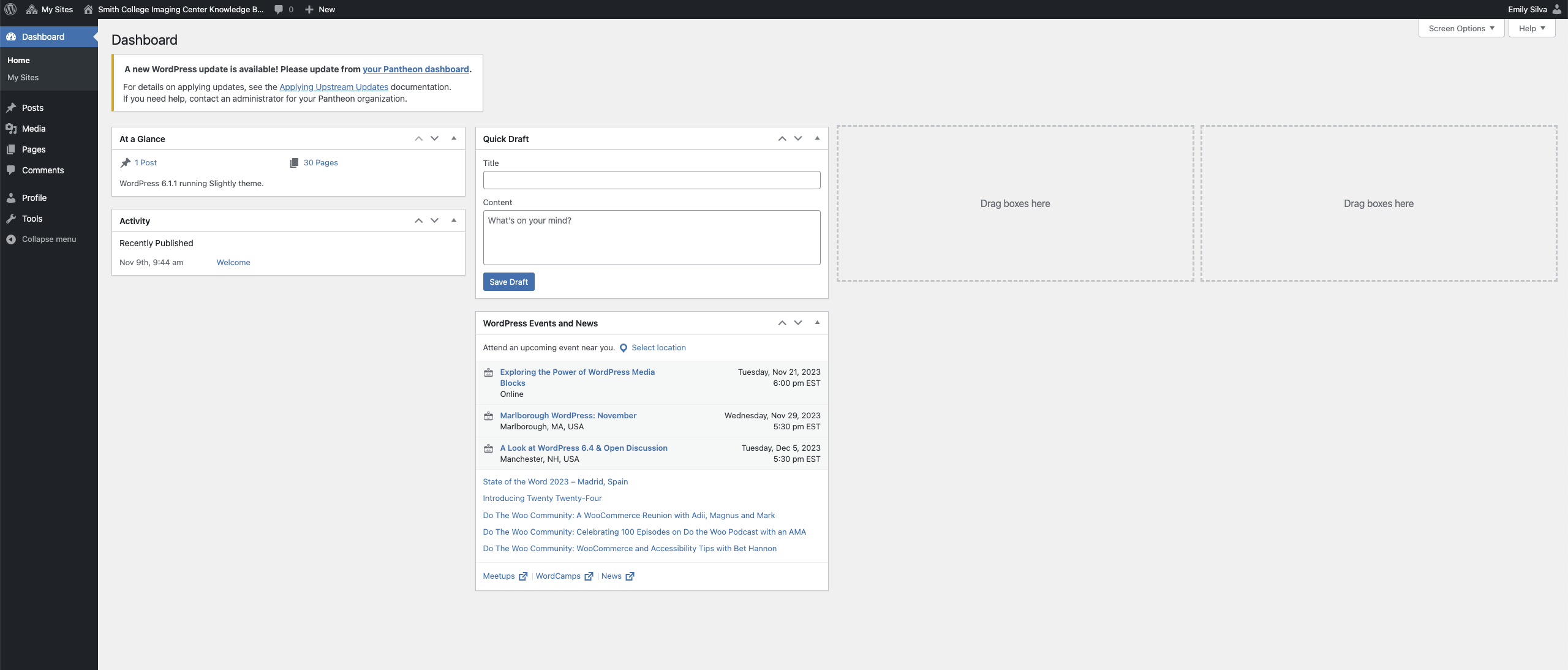
Task: Click the Media icon in sidebar
Action: coord(11,129)
